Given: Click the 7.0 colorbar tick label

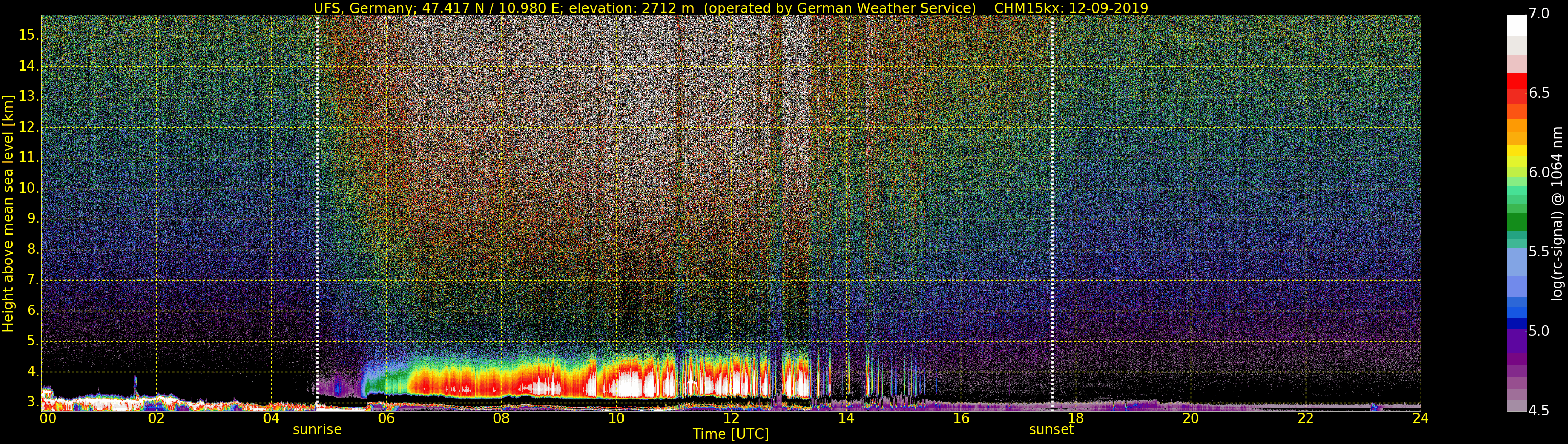Looking at the screenshot, I should click(1539, 14).
